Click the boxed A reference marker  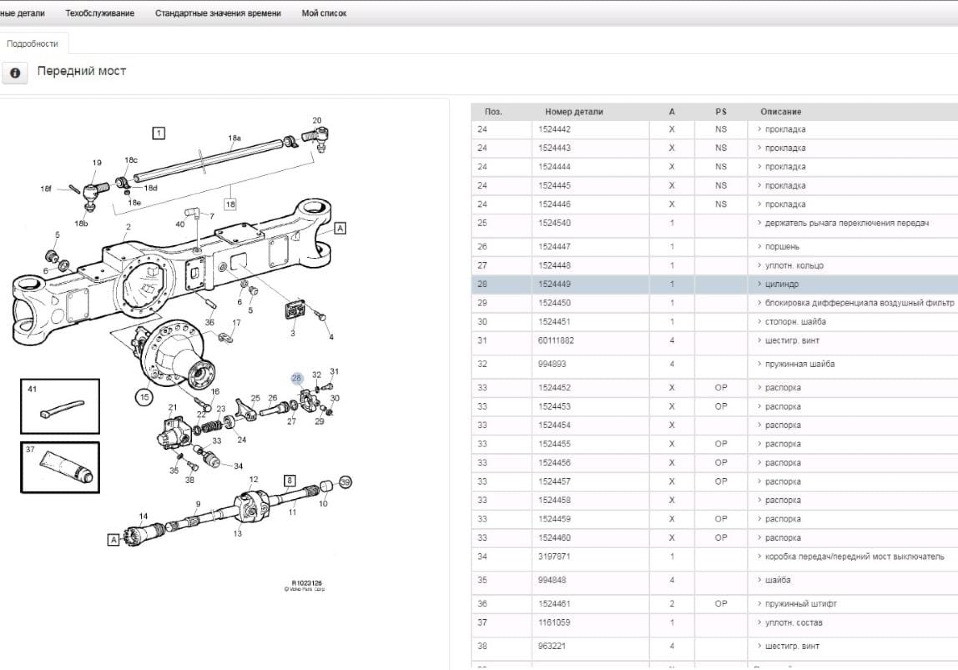tap(340, 228)
